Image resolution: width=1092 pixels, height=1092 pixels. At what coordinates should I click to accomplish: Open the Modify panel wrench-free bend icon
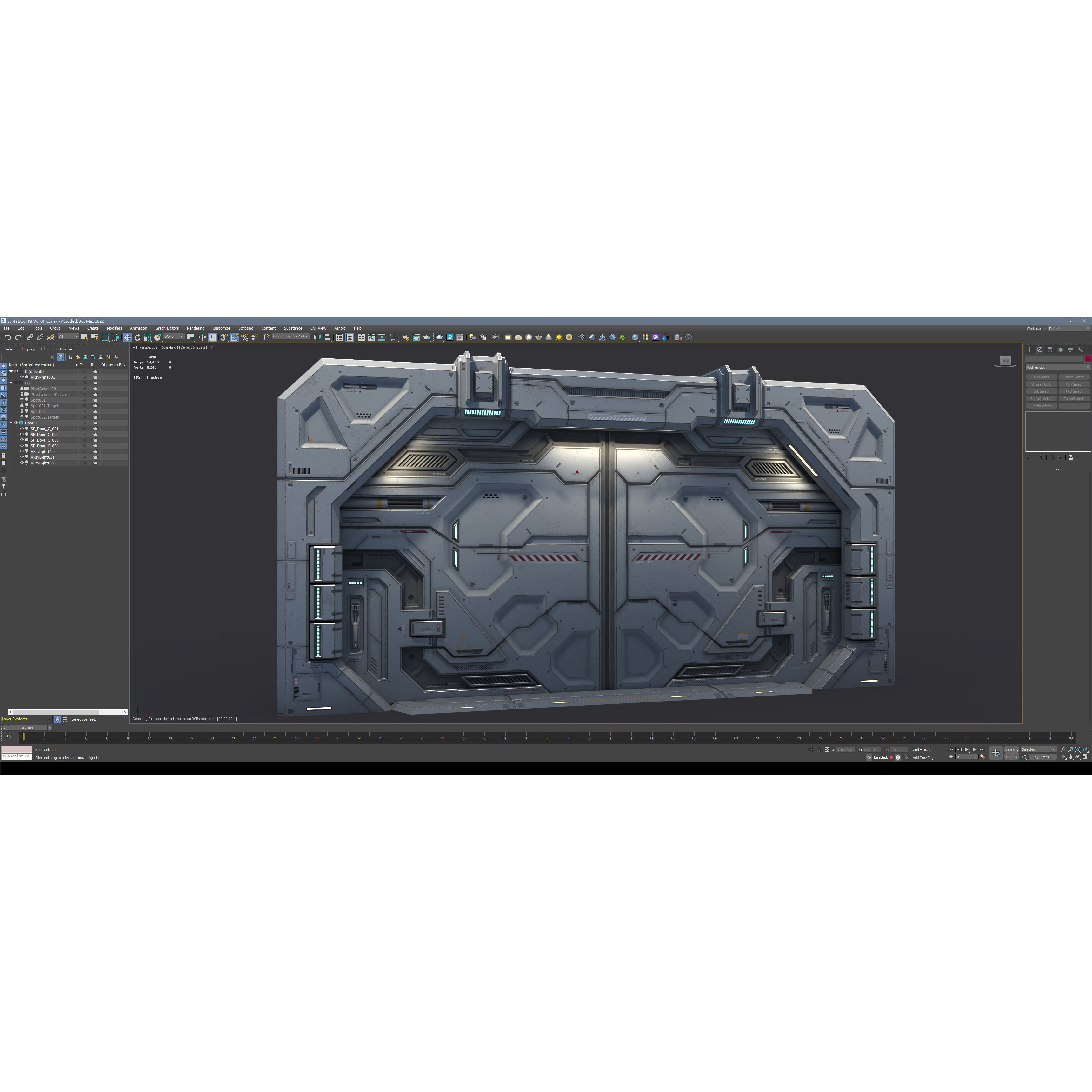(x=1039, y=350)
